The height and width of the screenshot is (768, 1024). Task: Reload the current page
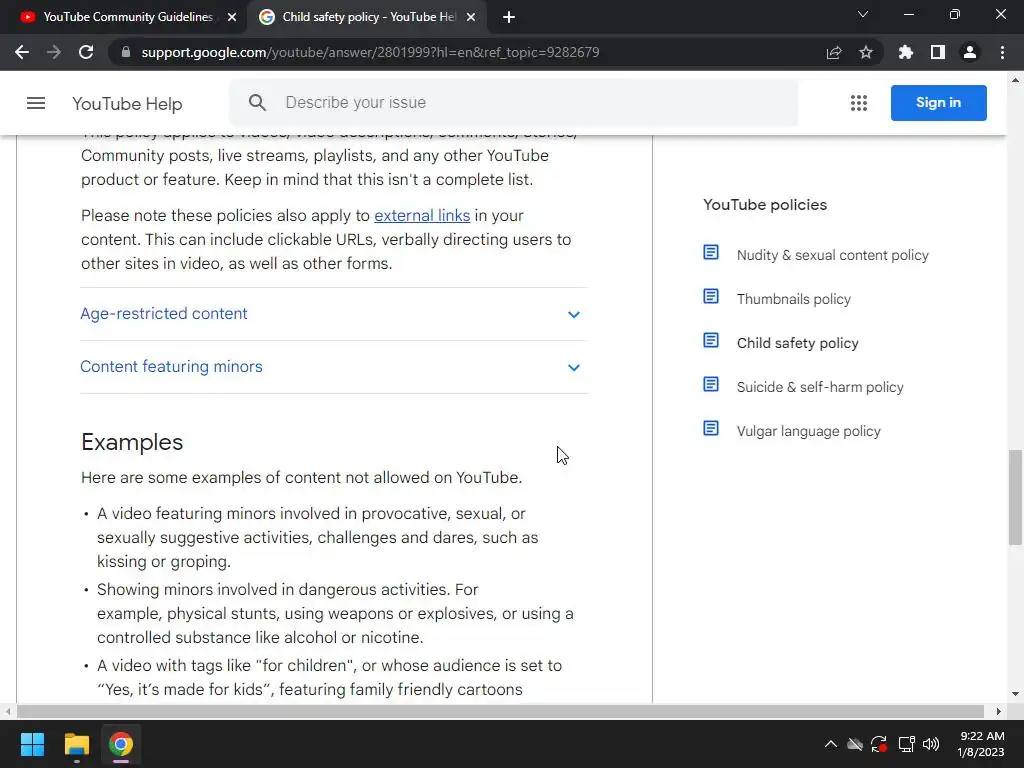(86, 52)
